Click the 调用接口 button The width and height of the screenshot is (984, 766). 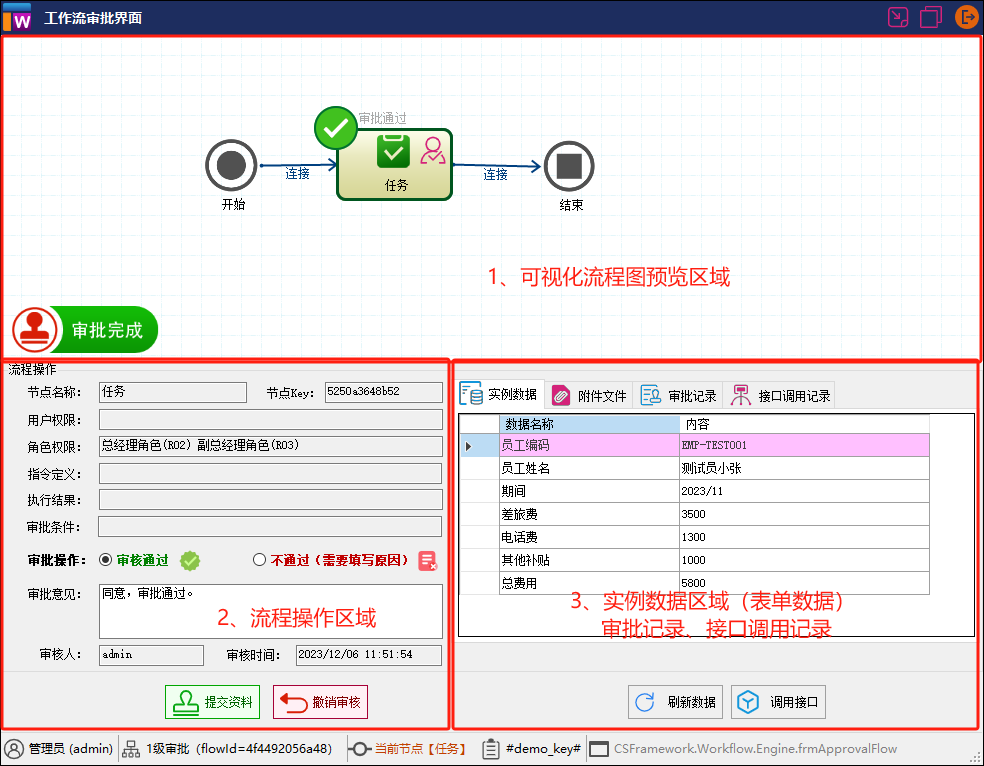pyautogui.click(x=778, y=702)
